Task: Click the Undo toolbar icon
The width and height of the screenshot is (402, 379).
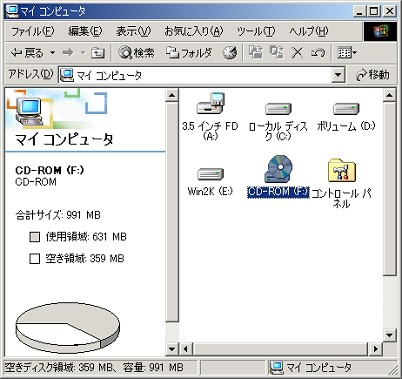Action: (318, 53)
